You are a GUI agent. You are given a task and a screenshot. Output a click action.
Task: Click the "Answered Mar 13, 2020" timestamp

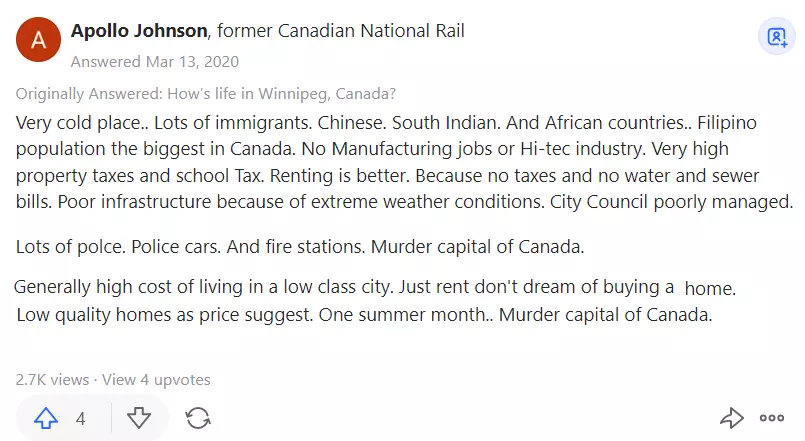[x=155, y=62]
